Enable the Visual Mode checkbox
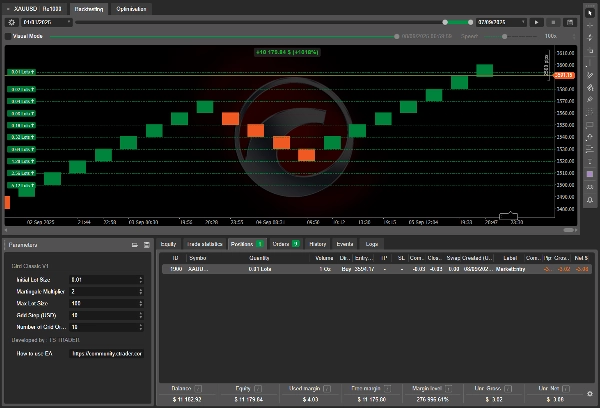This screenshot has width=600, height=408. tap(9, 36)
